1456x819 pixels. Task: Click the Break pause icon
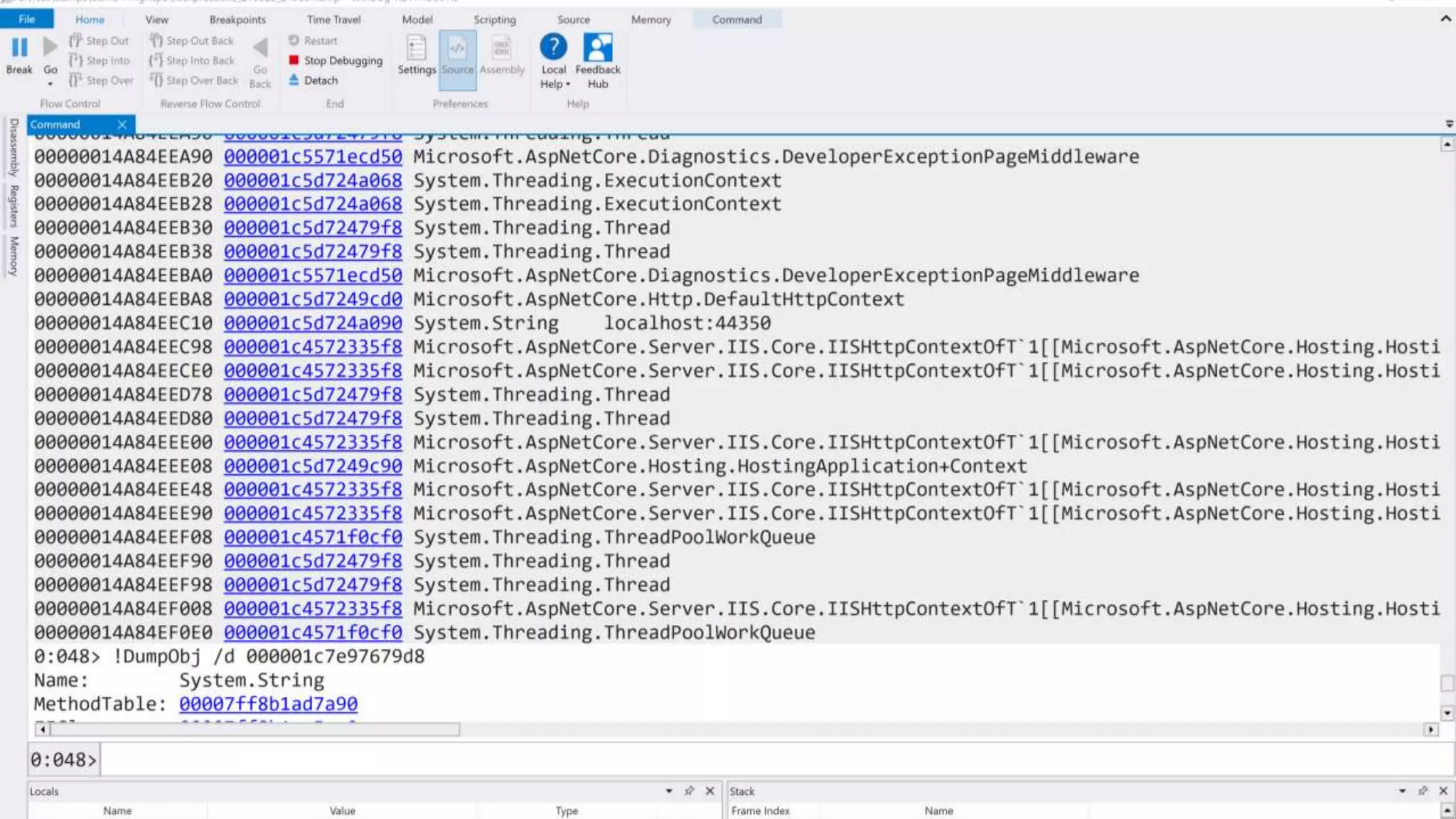(19, 48)
